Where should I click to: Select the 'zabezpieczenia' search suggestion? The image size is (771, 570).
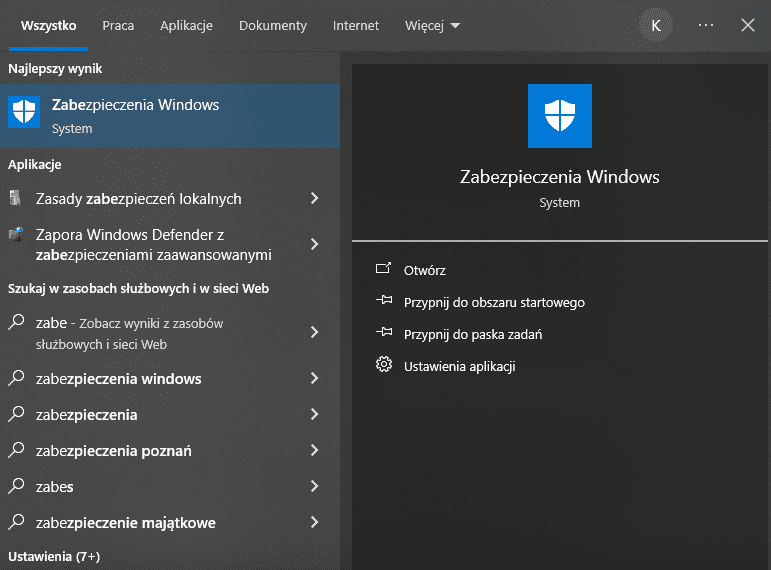pos(170,415)
